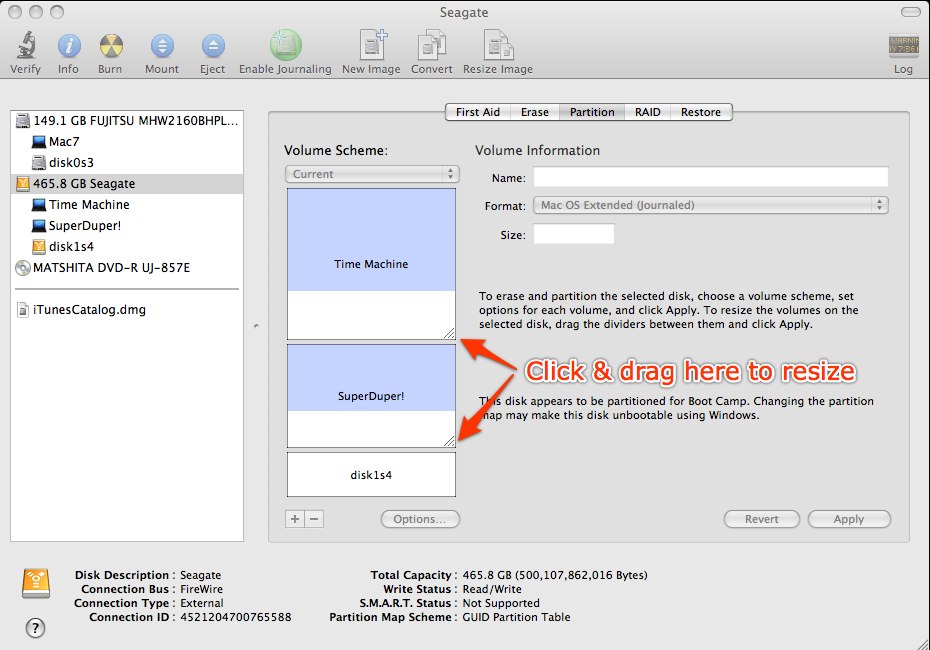This screenshot has height=650, width=930.
Task: Click the Options... button
Action: (x=420, y=519)
